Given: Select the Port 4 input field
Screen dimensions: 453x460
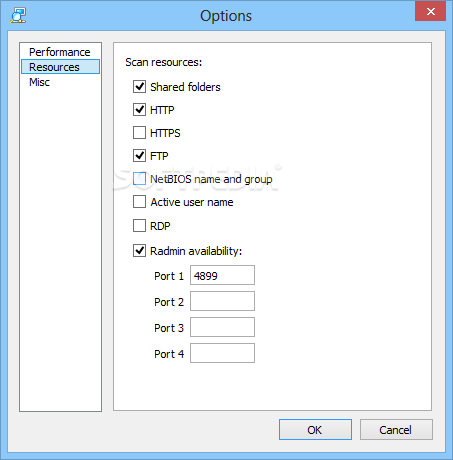Looking at the screenshot, I should click(x=222, y=353).
